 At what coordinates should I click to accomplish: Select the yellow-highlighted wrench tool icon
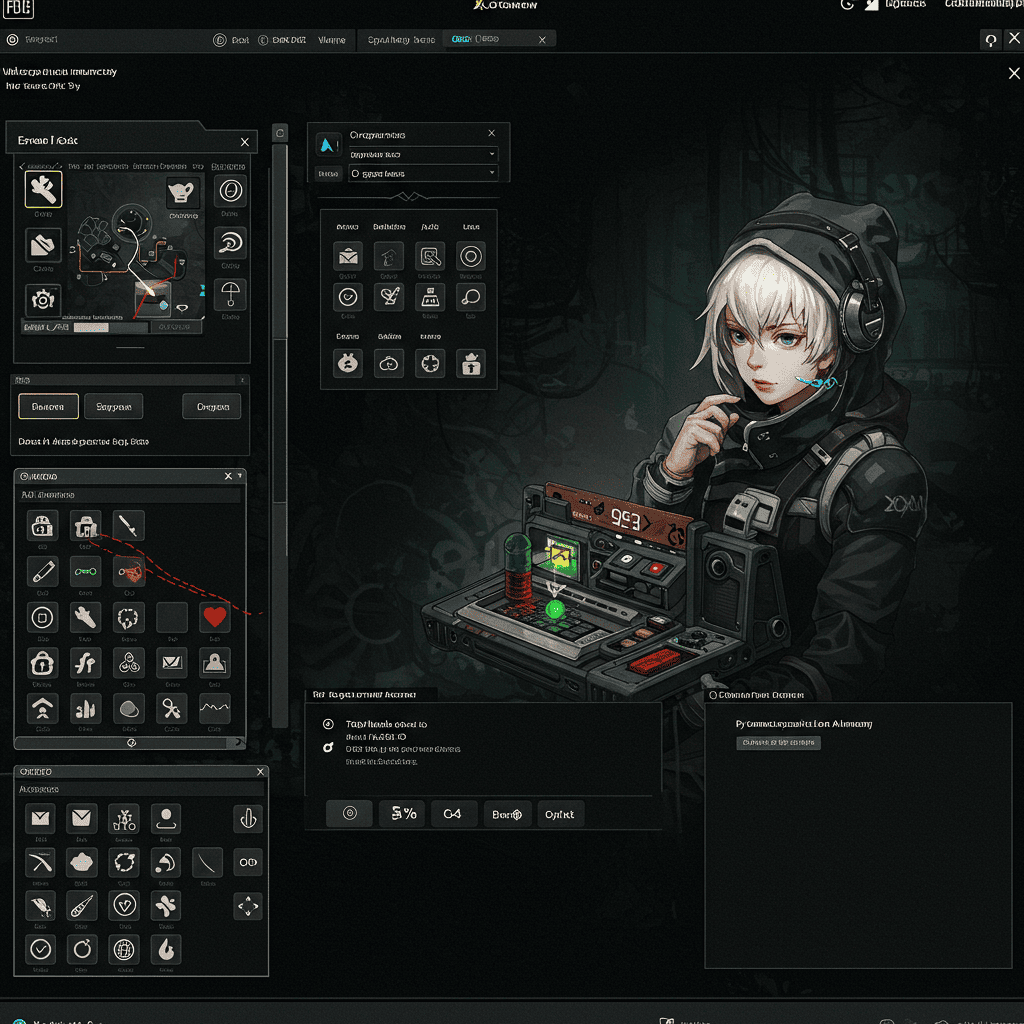43,189
